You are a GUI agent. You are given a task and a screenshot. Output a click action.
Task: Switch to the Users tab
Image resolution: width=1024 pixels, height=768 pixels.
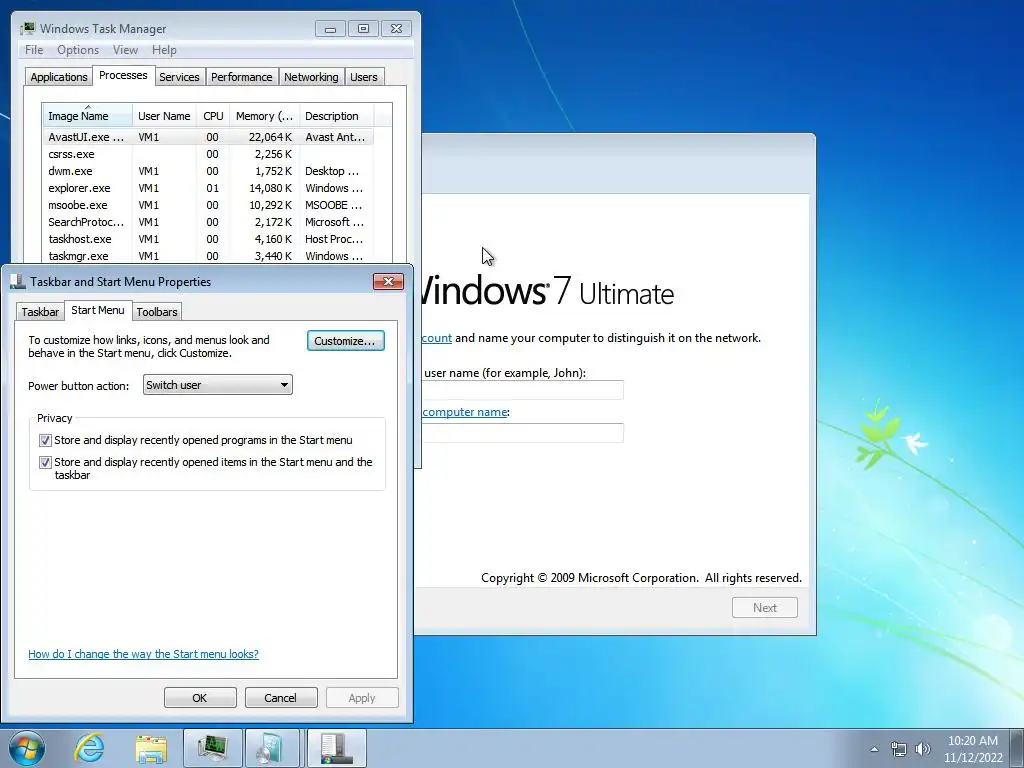click(364, 76)
